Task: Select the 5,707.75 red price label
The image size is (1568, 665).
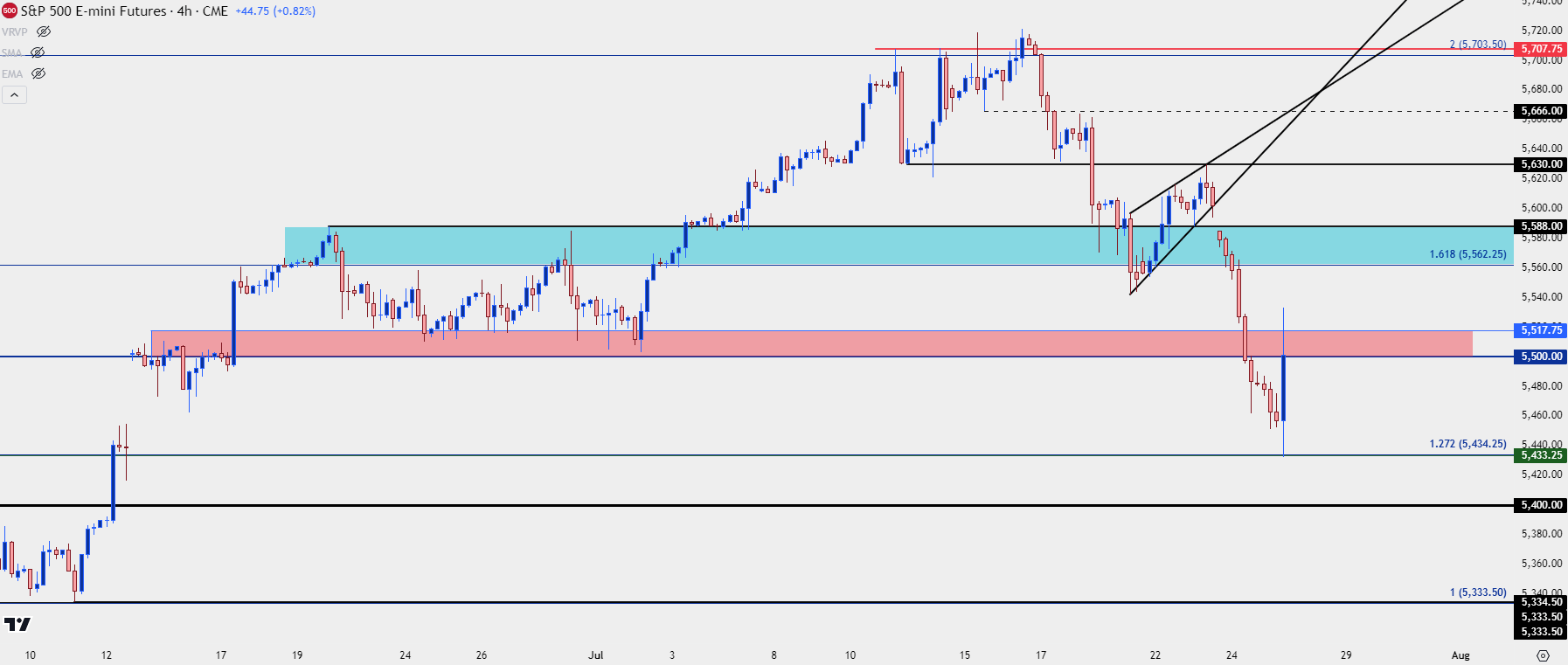Action: (1541, 49)
